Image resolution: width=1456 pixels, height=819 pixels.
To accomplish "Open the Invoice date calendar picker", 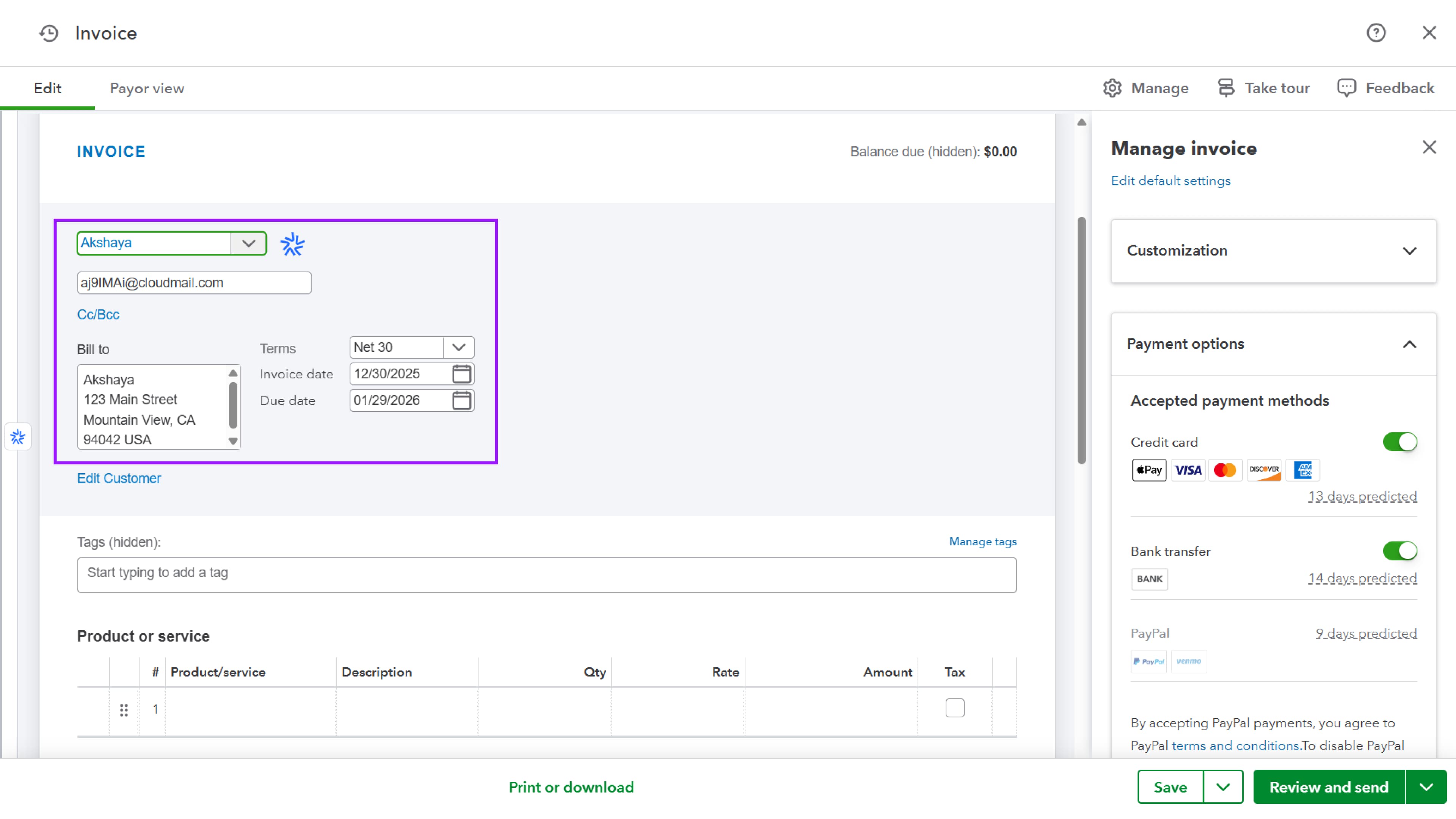I will pyautogui.click(x=461, y=373).
